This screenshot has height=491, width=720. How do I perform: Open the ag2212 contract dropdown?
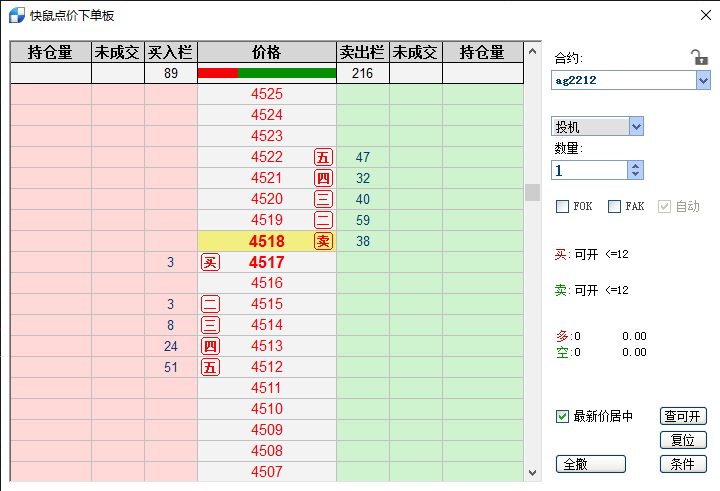702,80
